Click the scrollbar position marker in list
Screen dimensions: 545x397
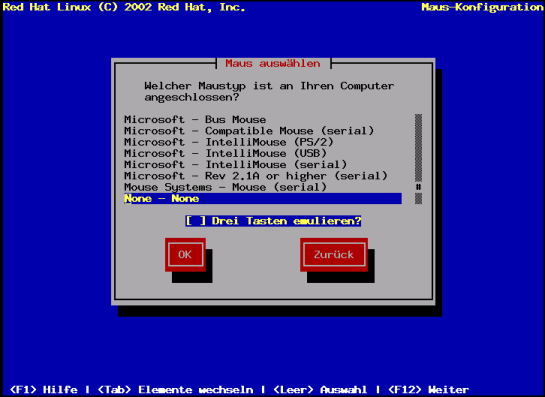(x=418, y=187)
